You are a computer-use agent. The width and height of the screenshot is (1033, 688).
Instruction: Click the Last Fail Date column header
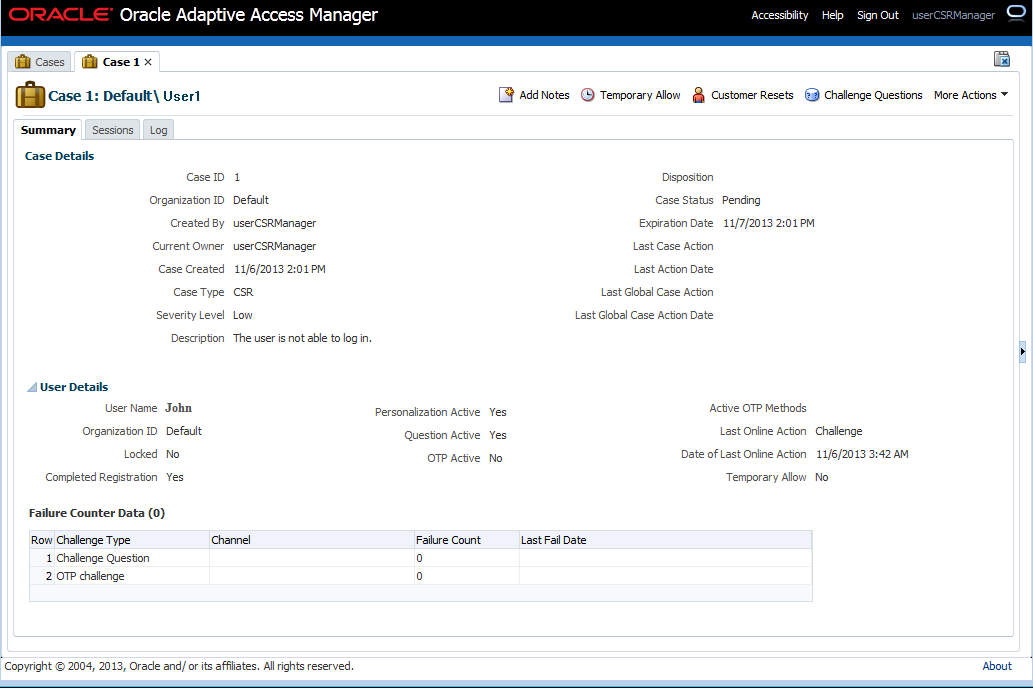point(665,540)
